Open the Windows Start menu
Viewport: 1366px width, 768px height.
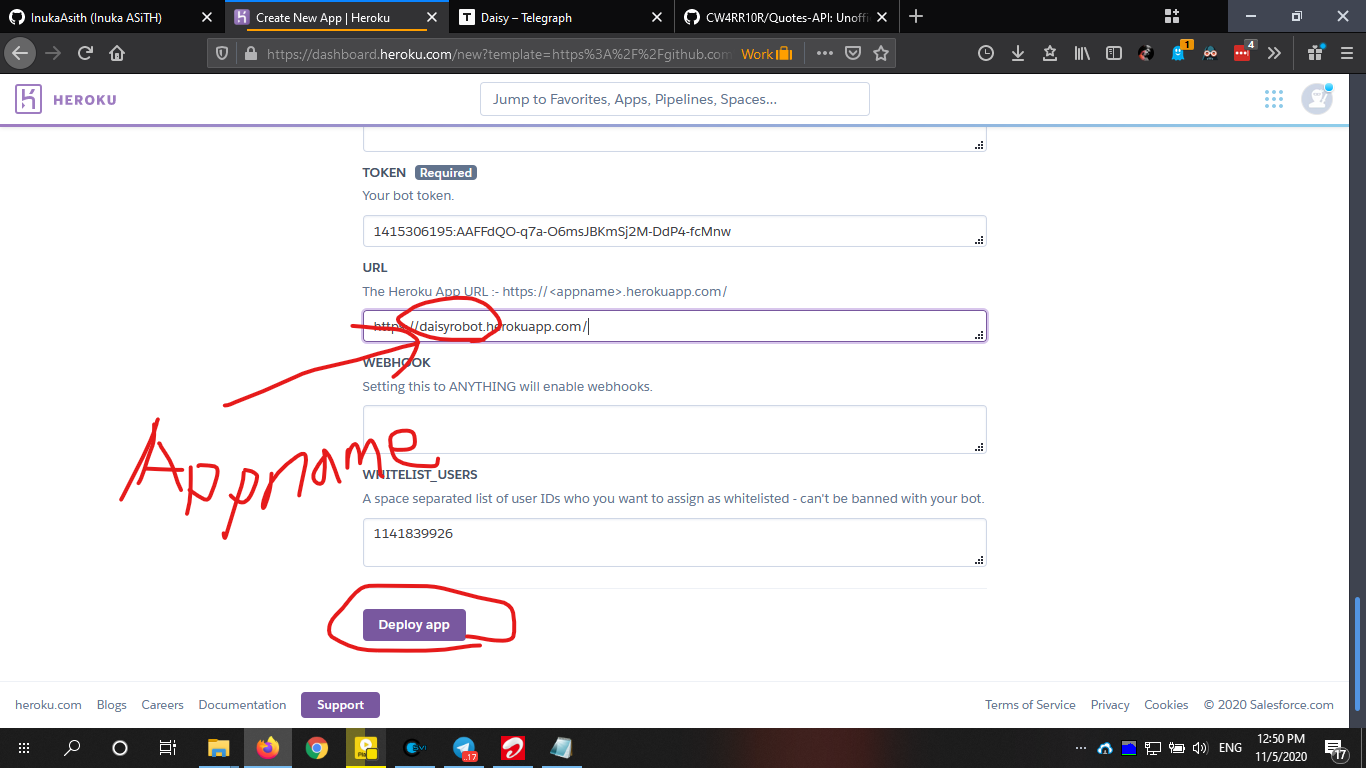(24, 747)
